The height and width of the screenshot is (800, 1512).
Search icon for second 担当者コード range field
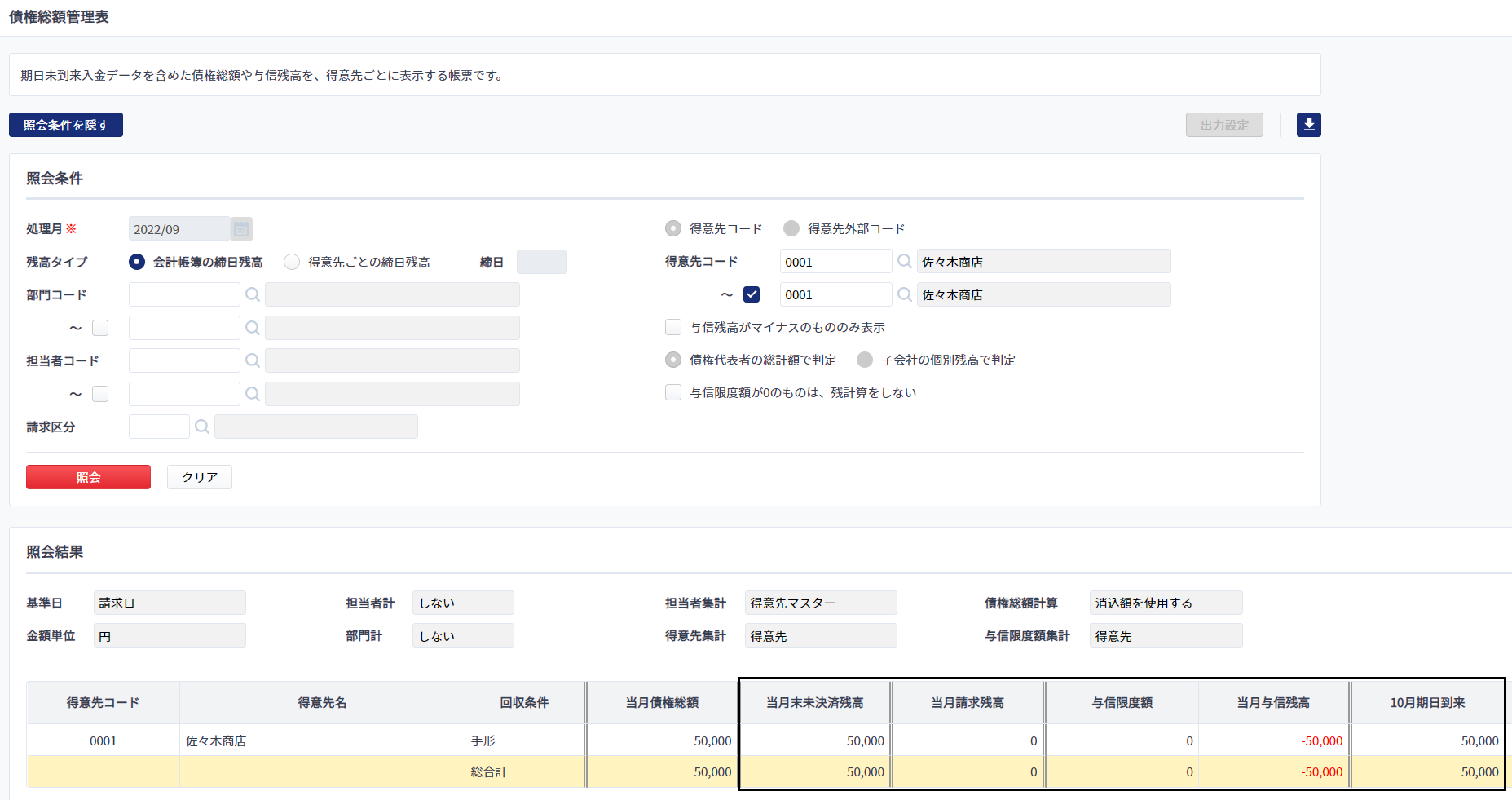(253, 394)
